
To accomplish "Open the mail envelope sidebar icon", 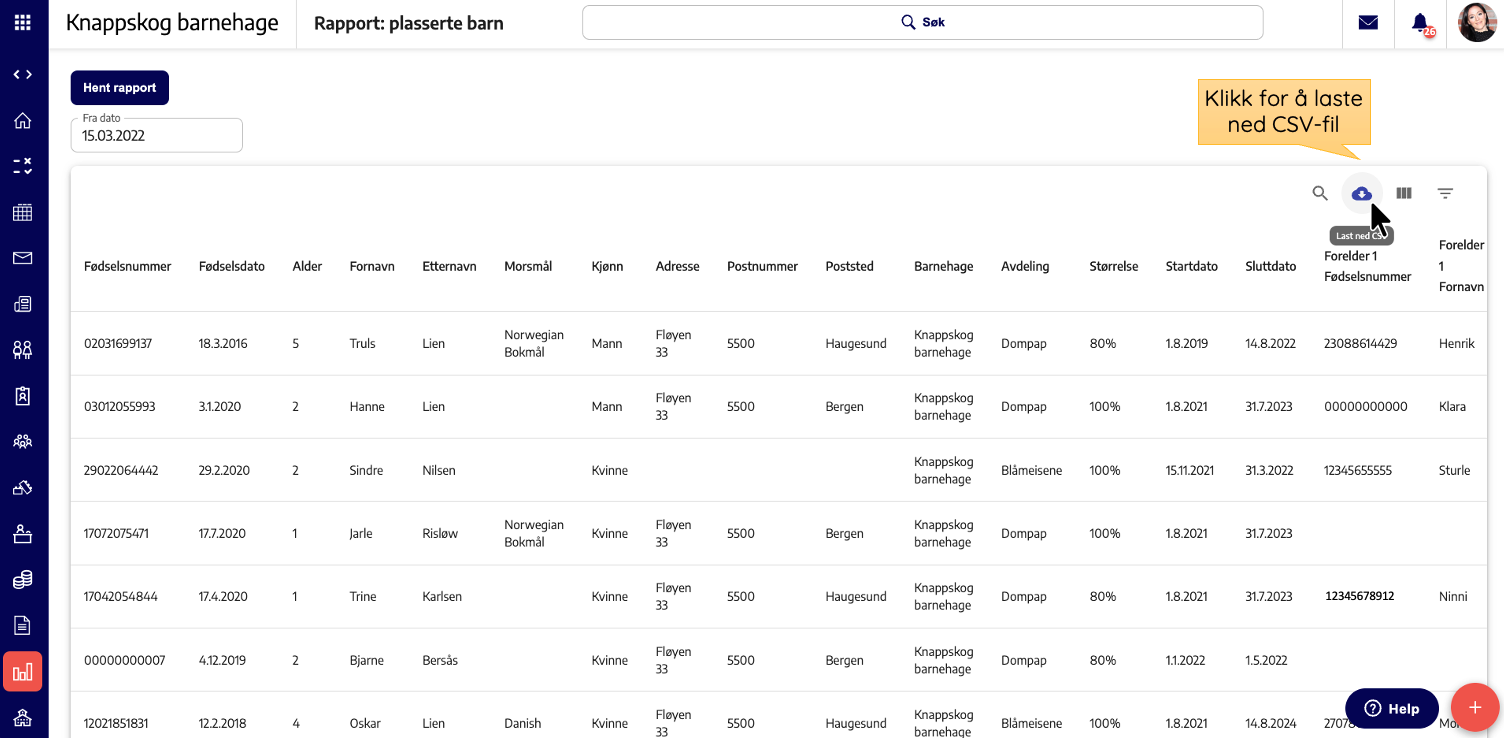I will [x=22, y=258].
